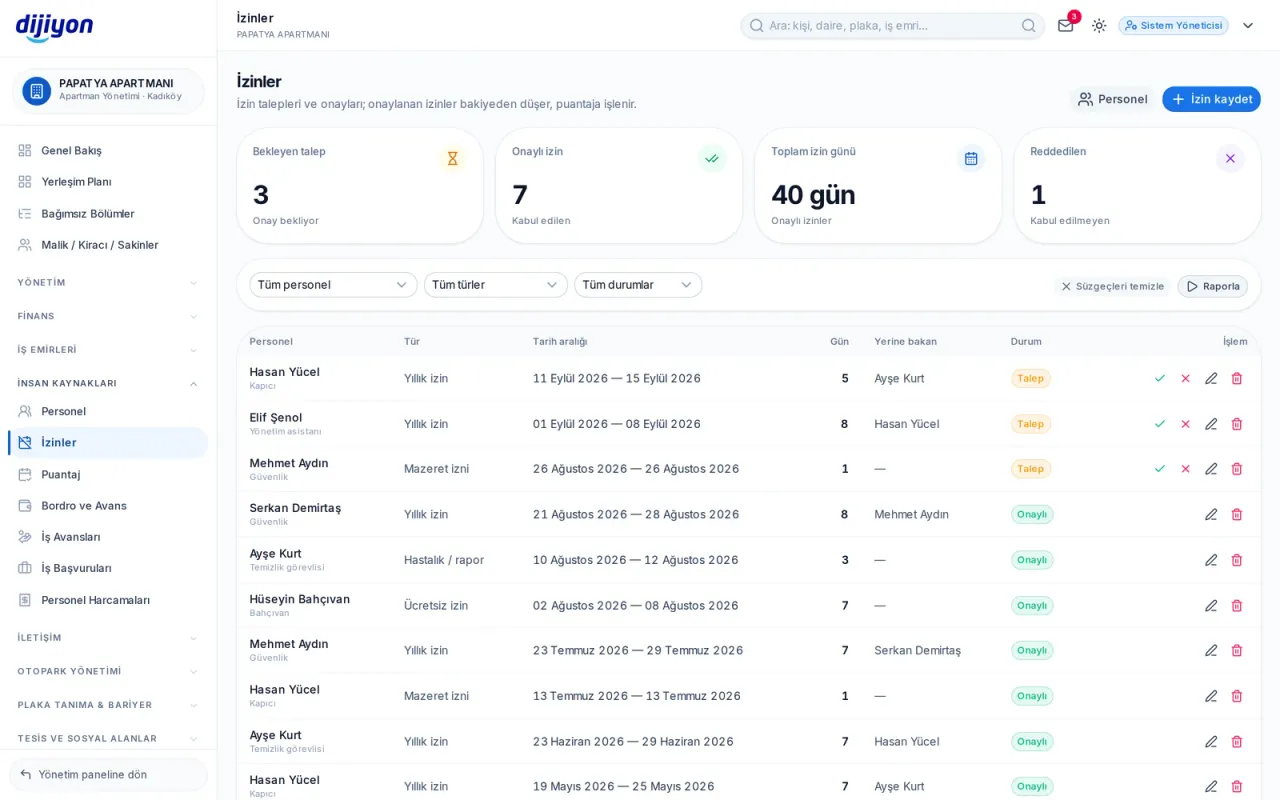Return via Yönetim paneline dön
The width and height of the screenshot is (1280, 800).
108,774
